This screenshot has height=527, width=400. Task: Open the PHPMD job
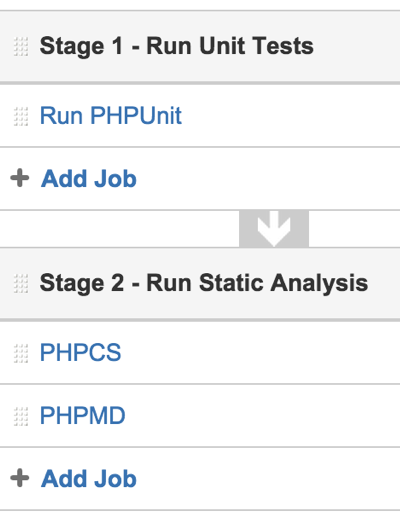[82, 416]
